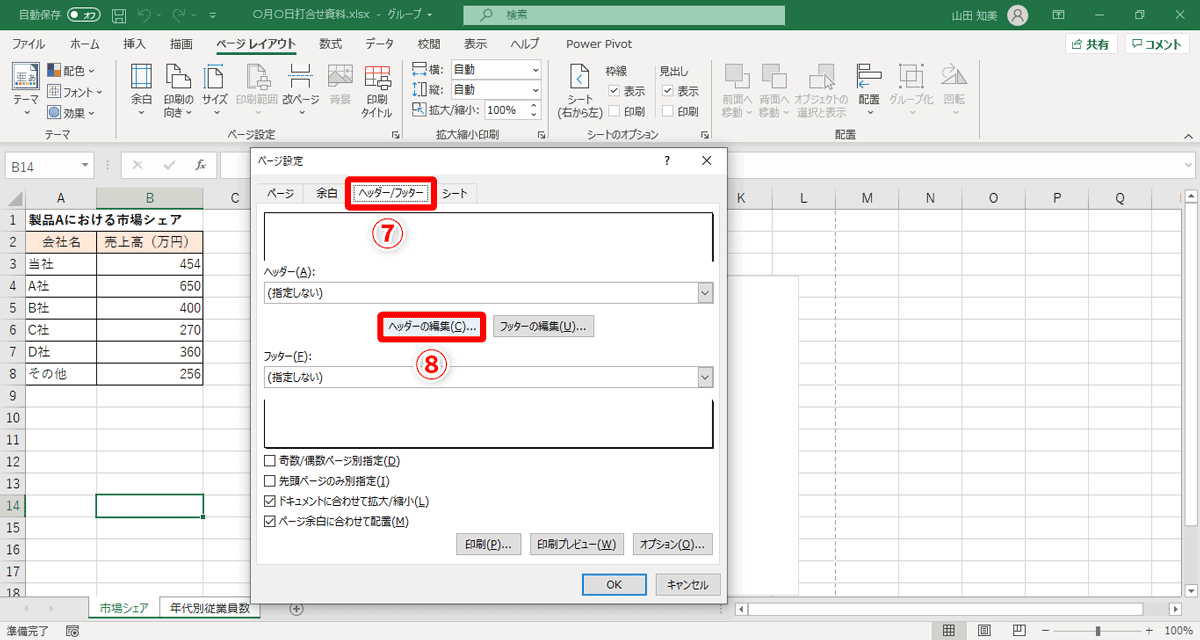This screenshot has height=640, width=1200.
Task: Open the theme Fonts (フォント) menu
Action: pyautogui.click(x=75, y=92)
